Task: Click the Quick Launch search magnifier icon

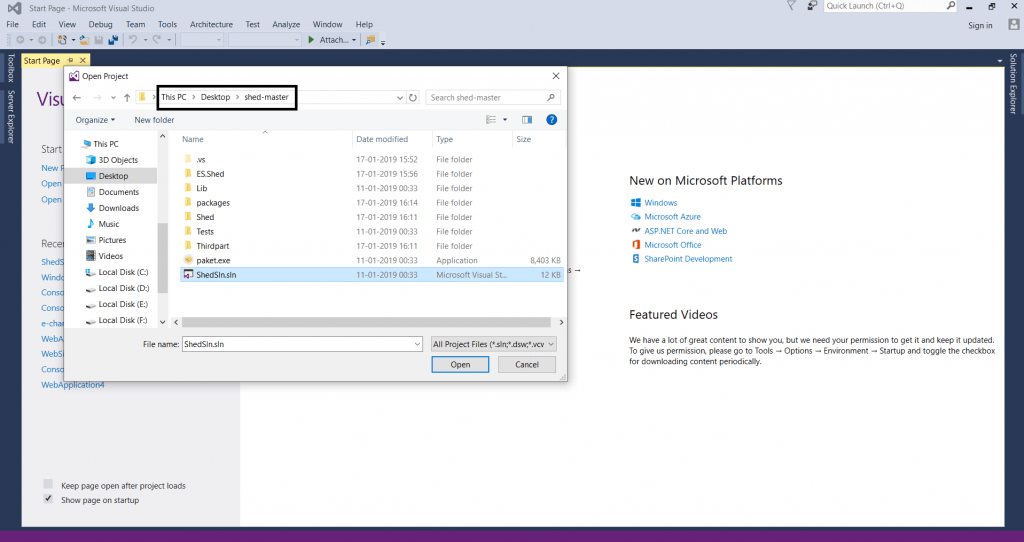Action: point(951,6)
